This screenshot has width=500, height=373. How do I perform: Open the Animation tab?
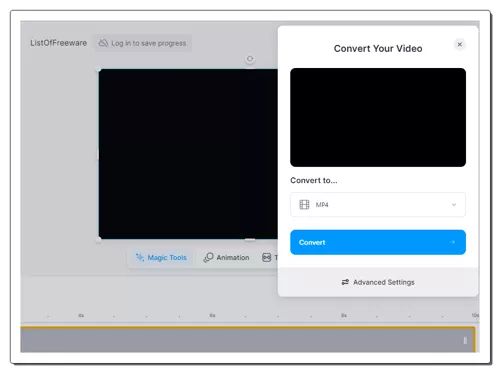pyautogui.click(x=226, y=258)
